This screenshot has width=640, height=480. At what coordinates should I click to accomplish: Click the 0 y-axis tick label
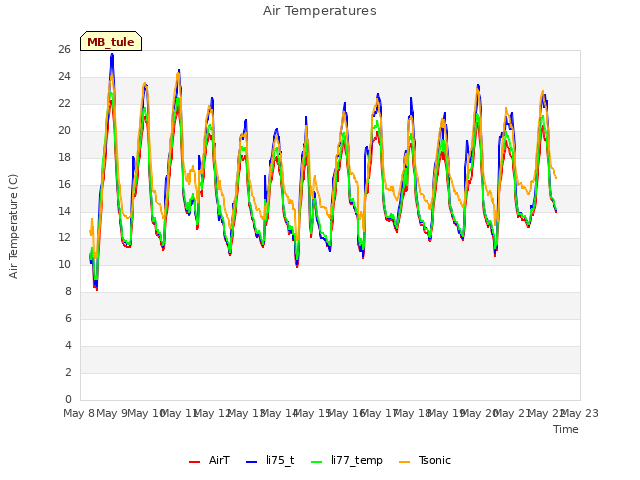[68, 399]
